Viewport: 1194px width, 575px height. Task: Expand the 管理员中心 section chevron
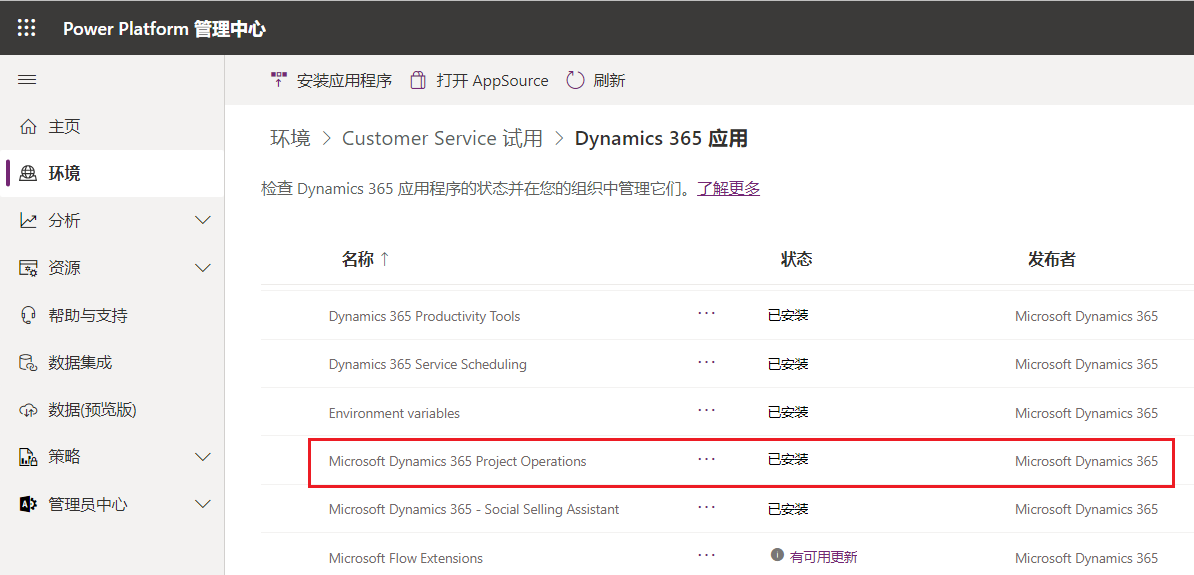pyautogui.click(x=203, y=504)
